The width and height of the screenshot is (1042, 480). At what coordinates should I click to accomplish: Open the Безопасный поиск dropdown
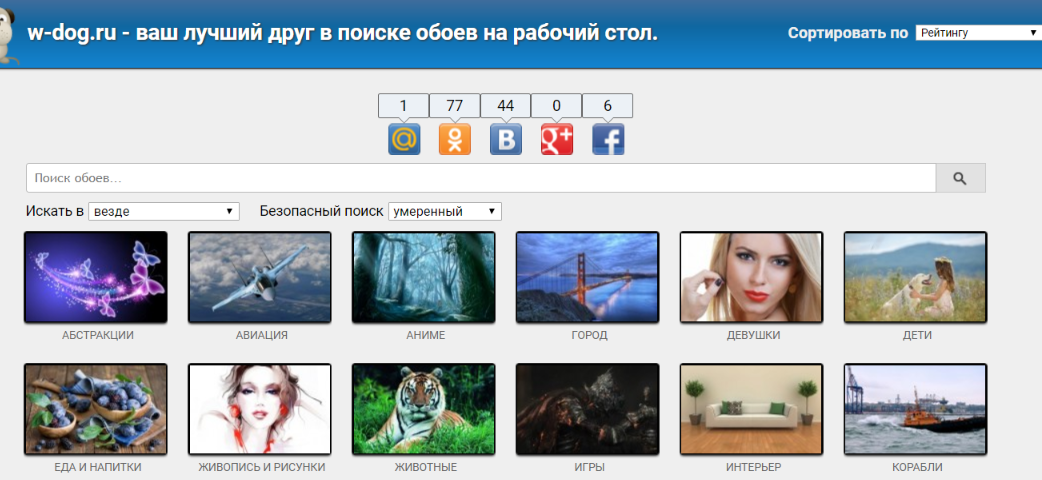point(444,212)
